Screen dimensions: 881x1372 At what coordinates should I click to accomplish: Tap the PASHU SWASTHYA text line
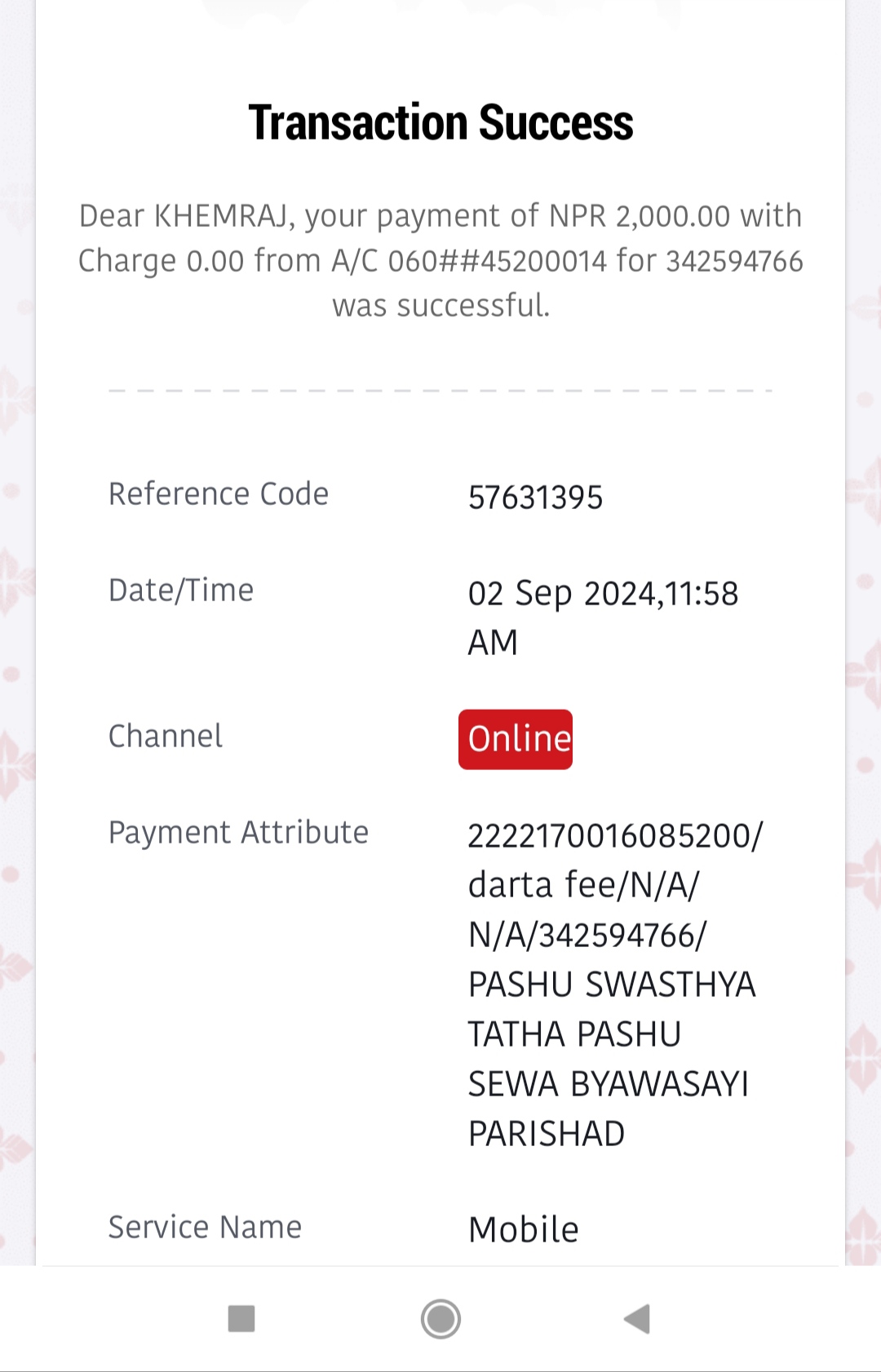tap(612, 985)
